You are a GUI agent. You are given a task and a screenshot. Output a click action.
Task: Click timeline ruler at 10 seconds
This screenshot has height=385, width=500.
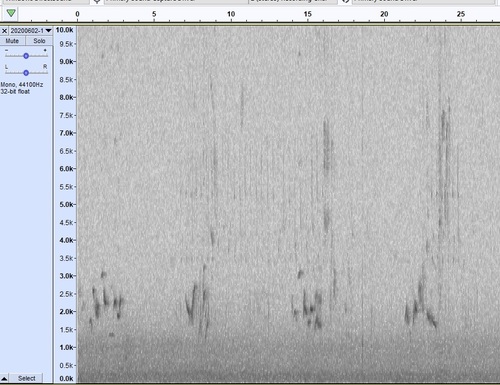231,14
